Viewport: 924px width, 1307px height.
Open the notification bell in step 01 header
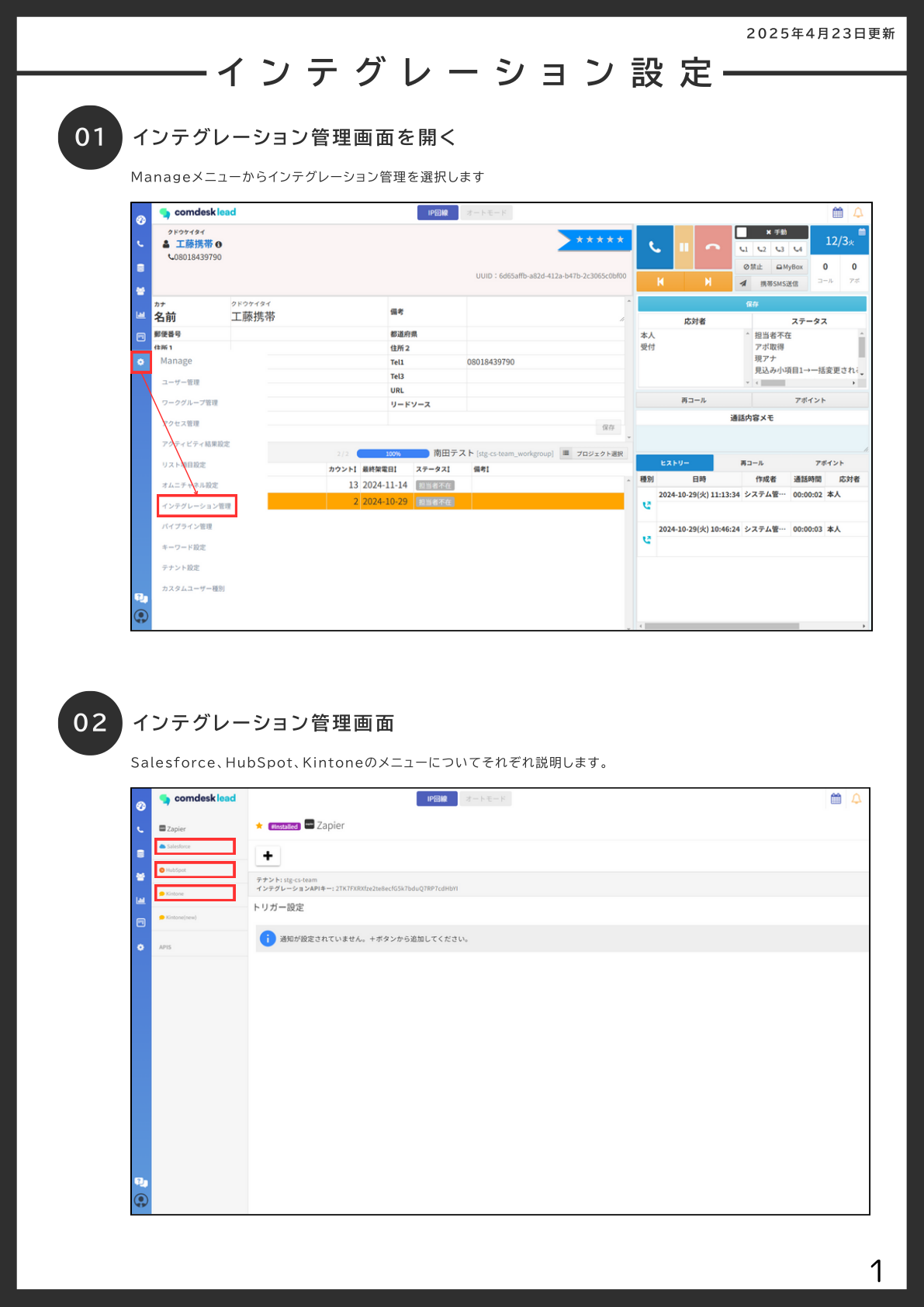coord(858,213)
